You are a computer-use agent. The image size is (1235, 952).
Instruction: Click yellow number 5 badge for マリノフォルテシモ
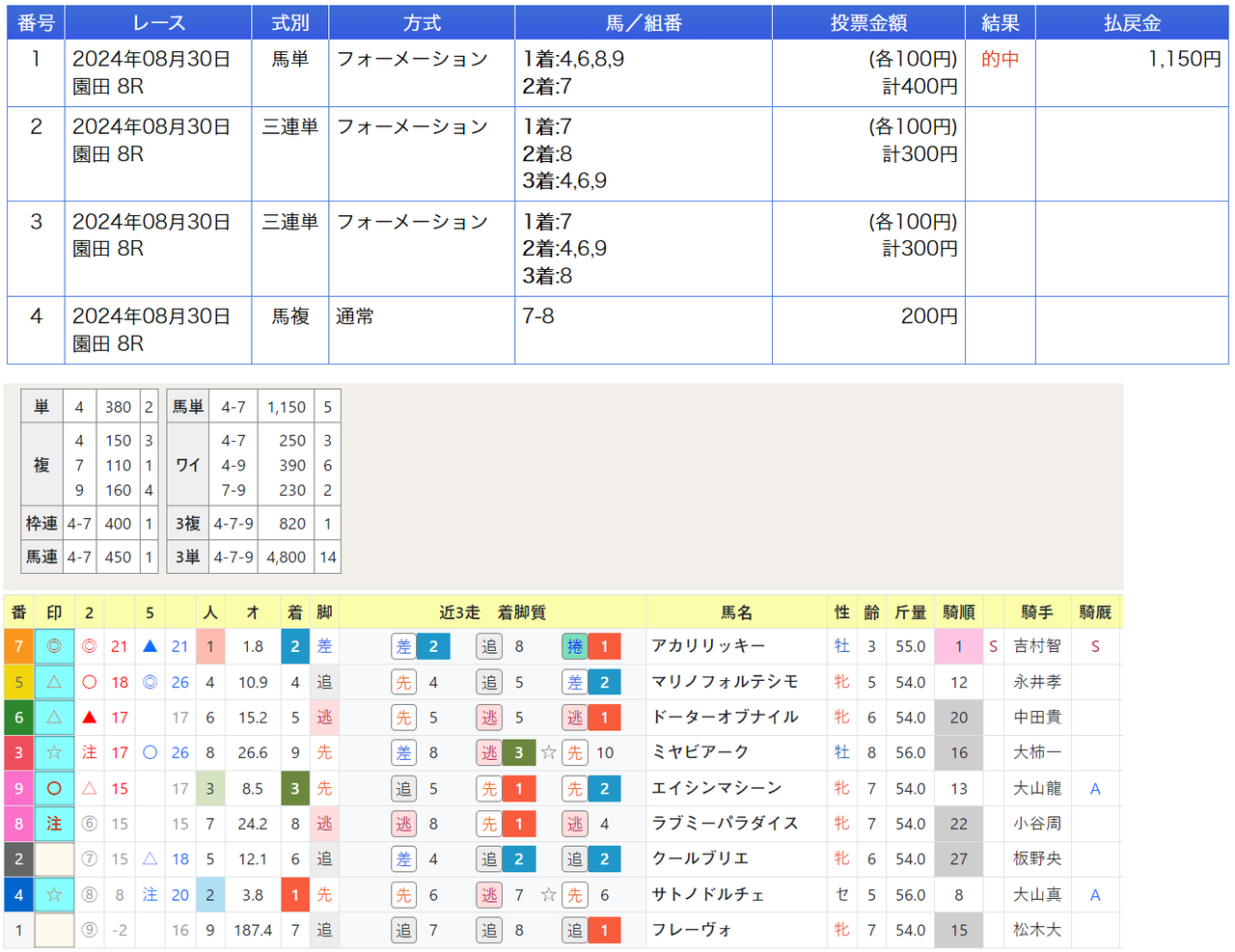tap(18, 682)
